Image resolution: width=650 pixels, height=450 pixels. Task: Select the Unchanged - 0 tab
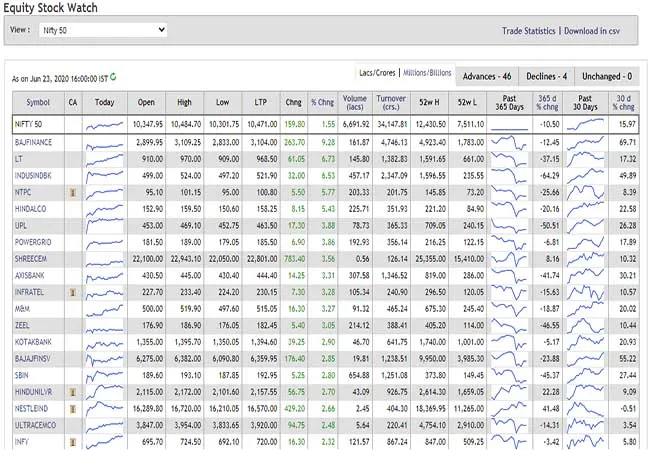(x=607, y=76)
